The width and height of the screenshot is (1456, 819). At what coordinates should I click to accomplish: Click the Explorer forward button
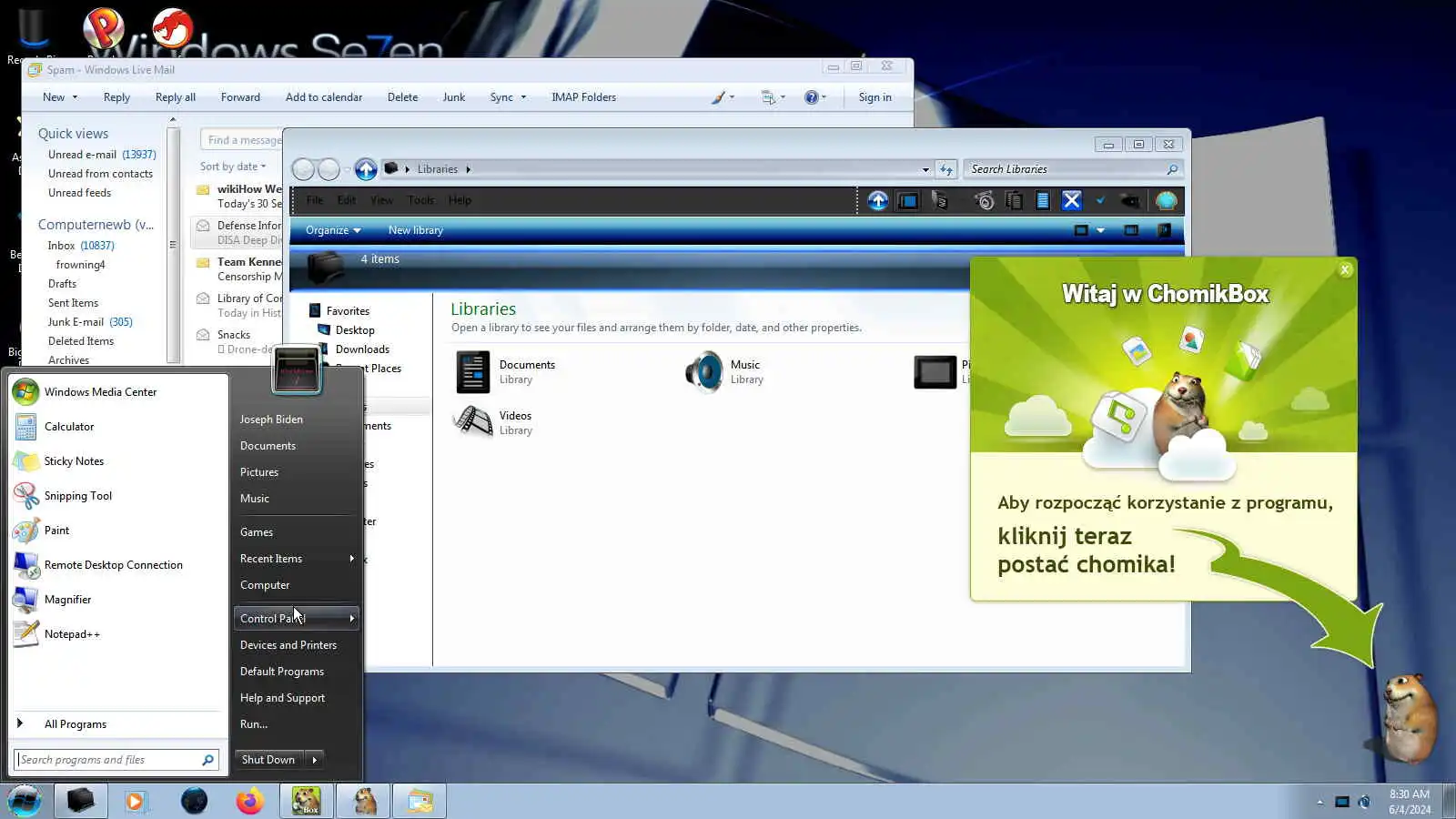tap(329, 169)
